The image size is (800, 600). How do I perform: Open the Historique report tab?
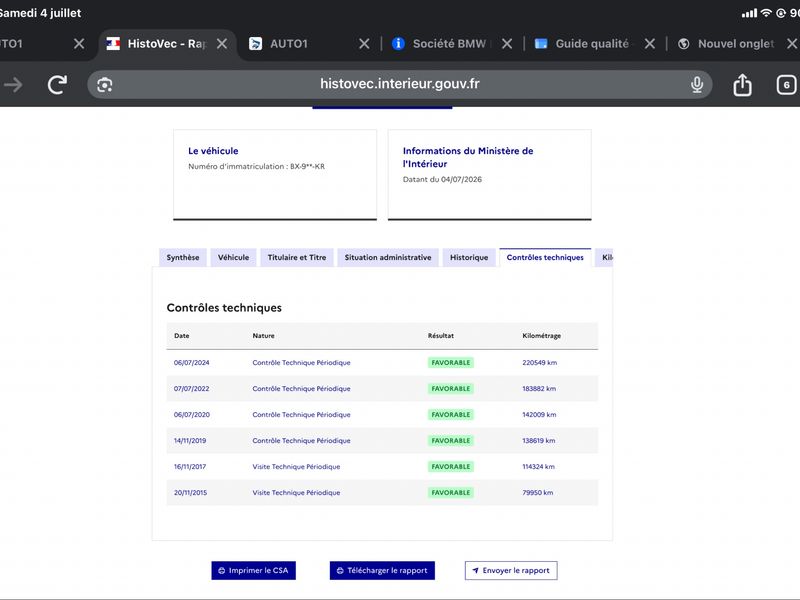click(469, 258)
